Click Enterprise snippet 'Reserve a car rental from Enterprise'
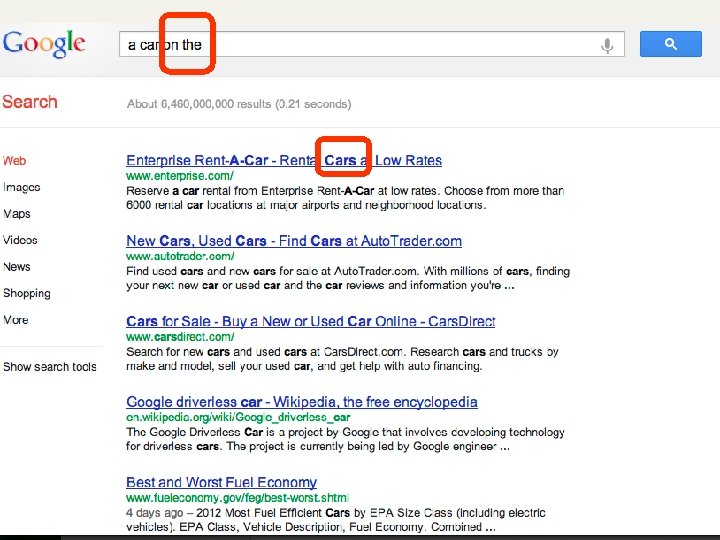The height and width of the screenshot is (540, 720). pos(345,197)
